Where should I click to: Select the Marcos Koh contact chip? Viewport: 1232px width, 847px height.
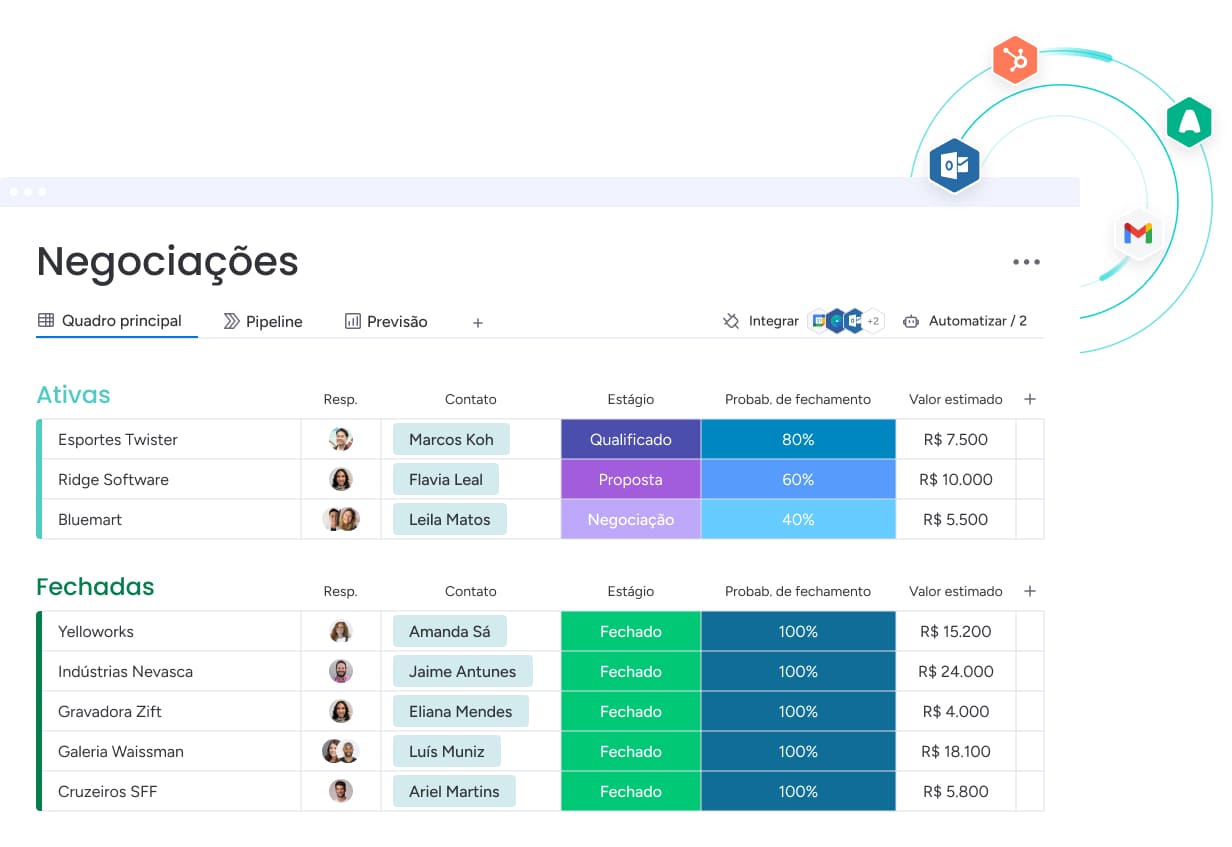pyautogui.click(x=450, y=439)
